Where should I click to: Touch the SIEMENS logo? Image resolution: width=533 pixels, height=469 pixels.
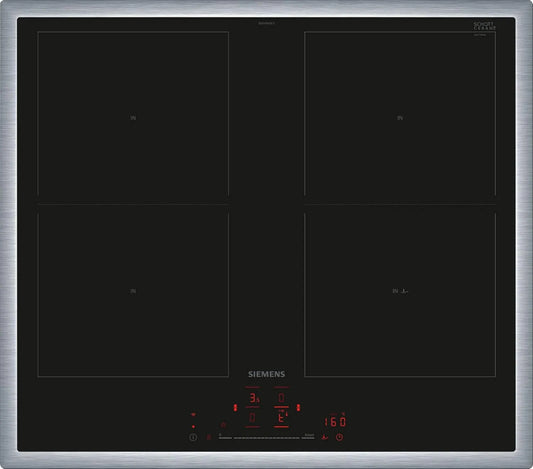point(266,374)
